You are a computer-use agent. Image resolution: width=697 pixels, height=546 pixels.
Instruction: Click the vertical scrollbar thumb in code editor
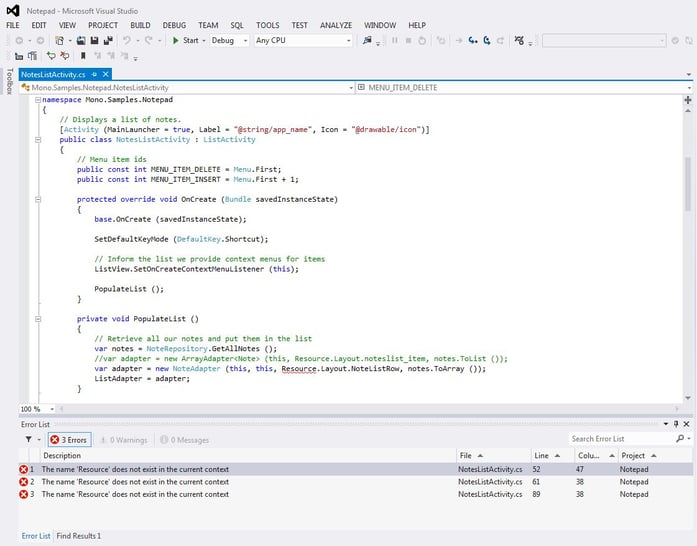[x=688, y=185]
